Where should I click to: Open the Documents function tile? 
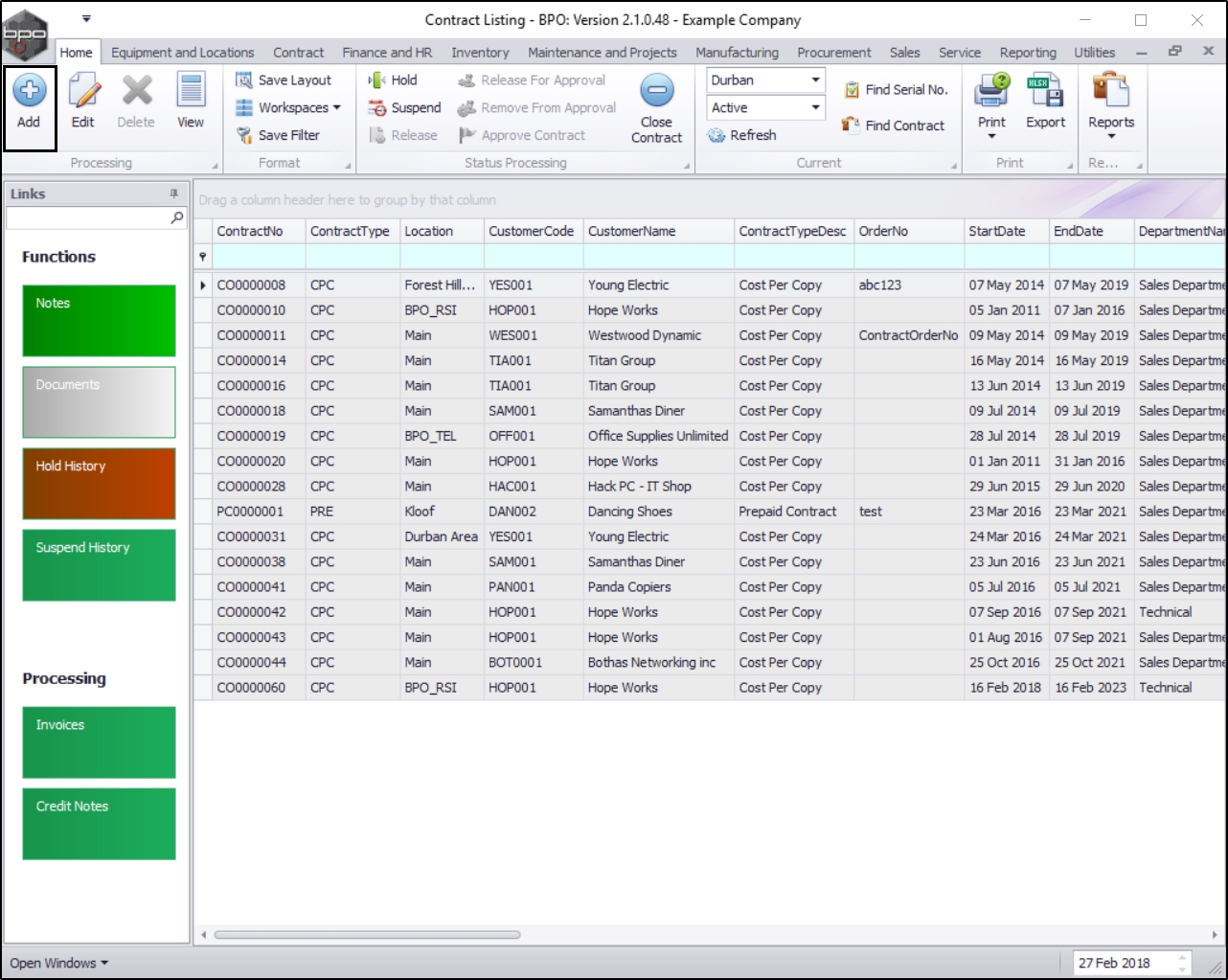[99, 402]
